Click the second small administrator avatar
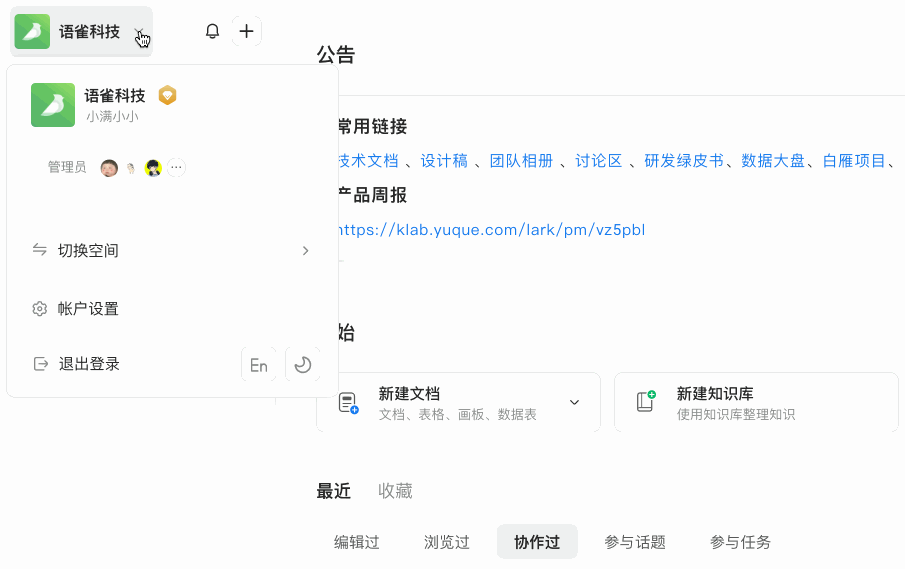Viewport: 905px width, 569px height. click(x=131, y=168)
